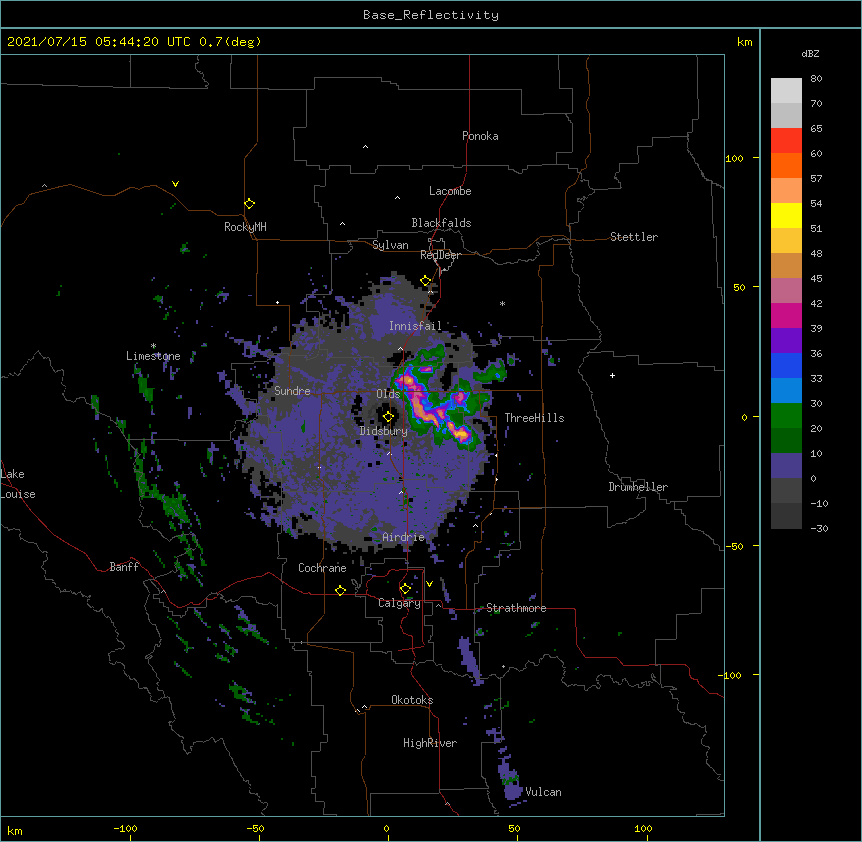
Task: Click the Strathmore label
Action: click(x=516, y=608)
